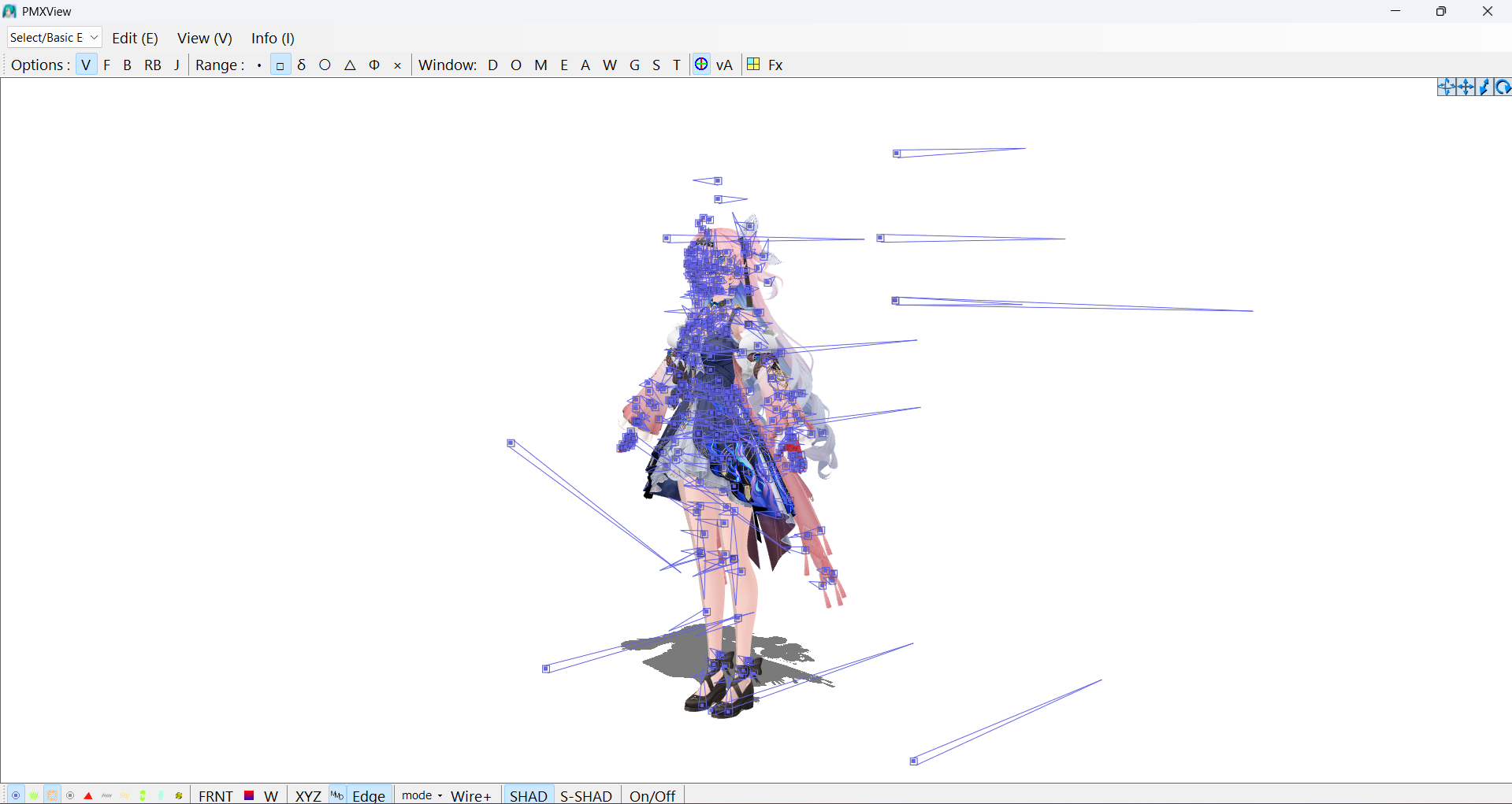This screenshot has width=1512, height=804.
Task: Click the W button in bottom bar
Action: (x=271, y=796)
